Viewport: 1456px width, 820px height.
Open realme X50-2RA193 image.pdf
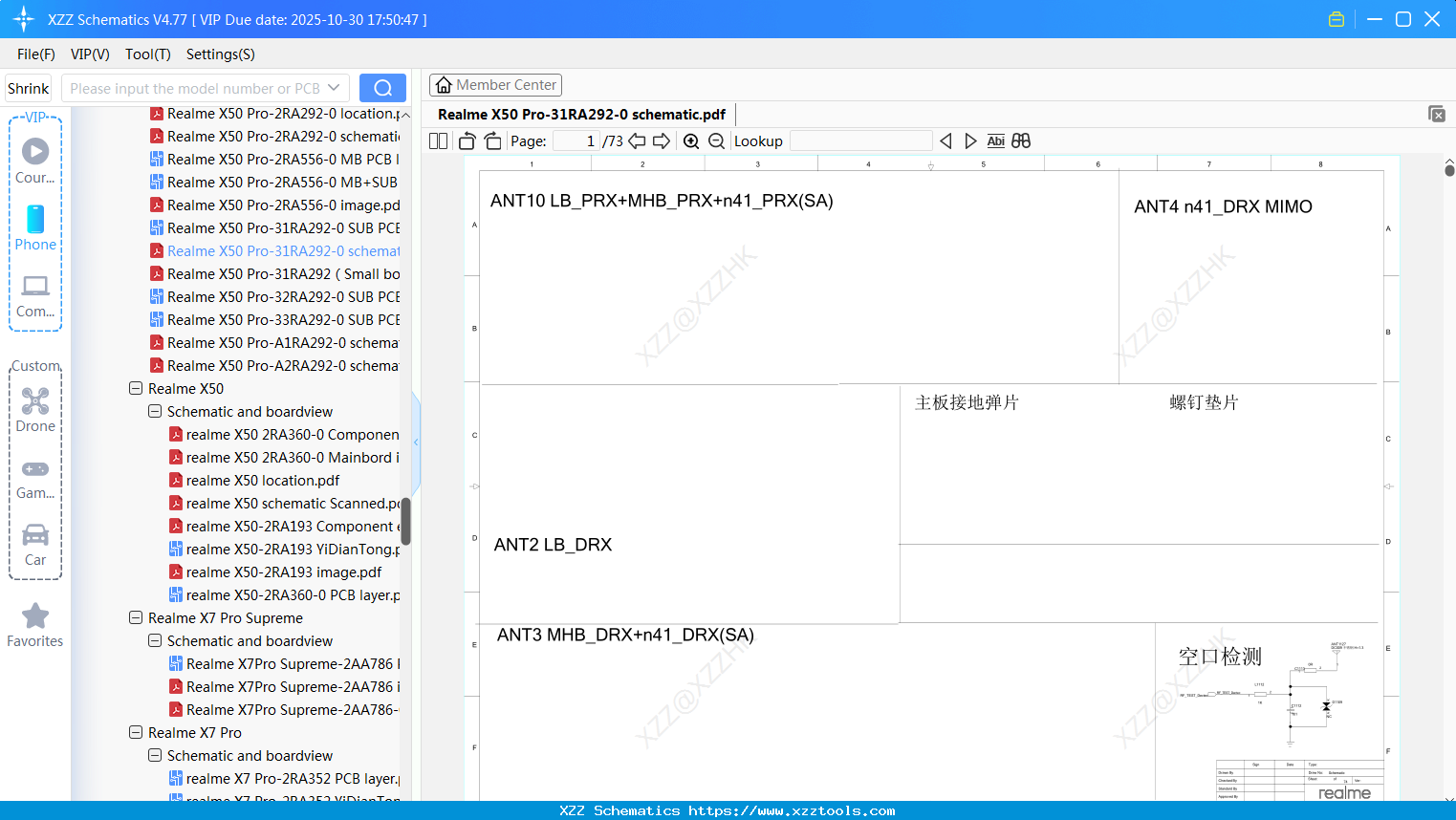point(275,572)
